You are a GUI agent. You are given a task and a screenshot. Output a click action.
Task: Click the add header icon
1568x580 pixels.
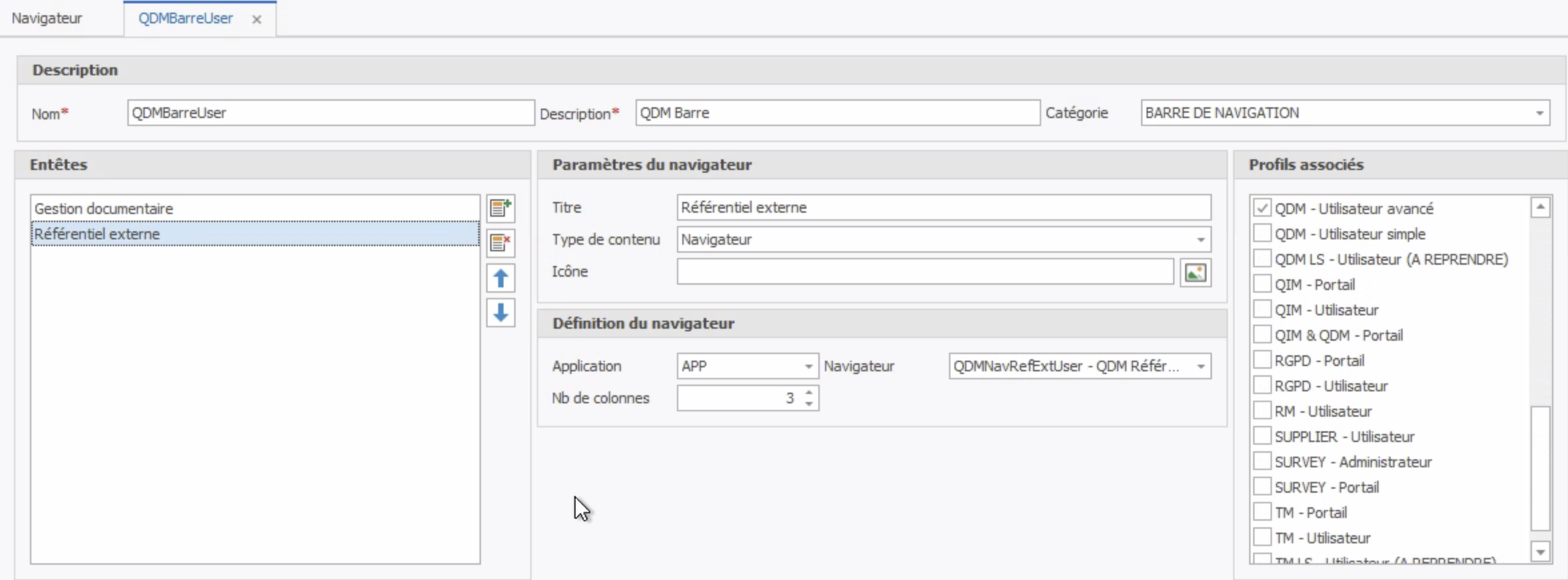pyautogui.click(x=500, y=209)
